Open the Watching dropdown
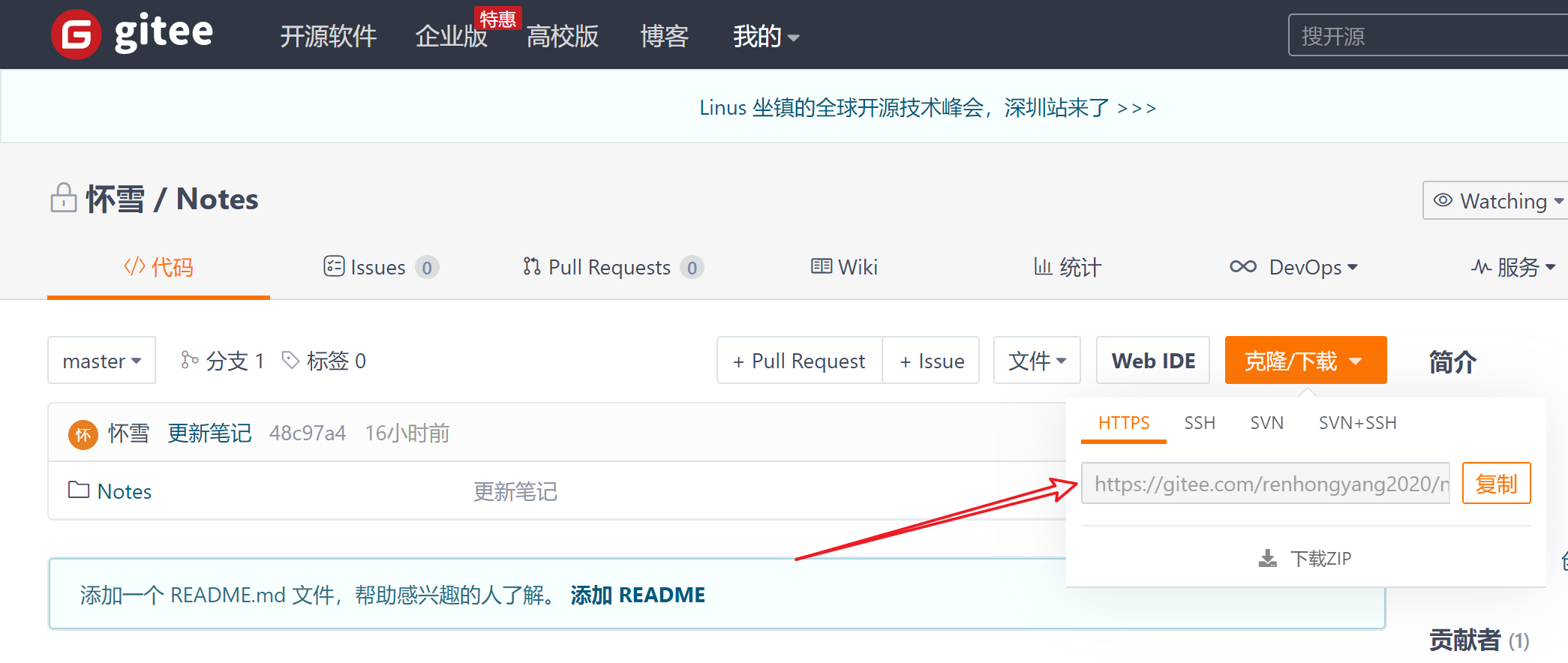Image resolution: width=1568 pixels, height=663 pixels. tap(1497, 200)
